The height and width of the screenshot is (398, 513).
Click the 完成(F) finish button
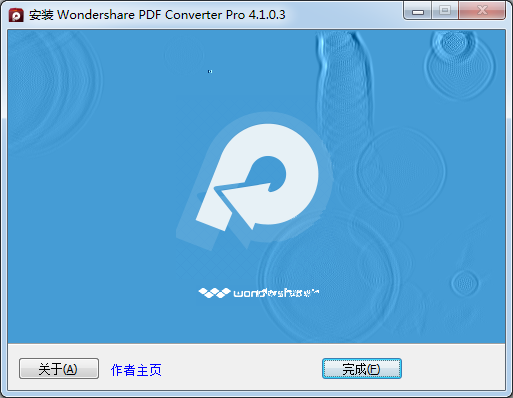click(362, 369)
